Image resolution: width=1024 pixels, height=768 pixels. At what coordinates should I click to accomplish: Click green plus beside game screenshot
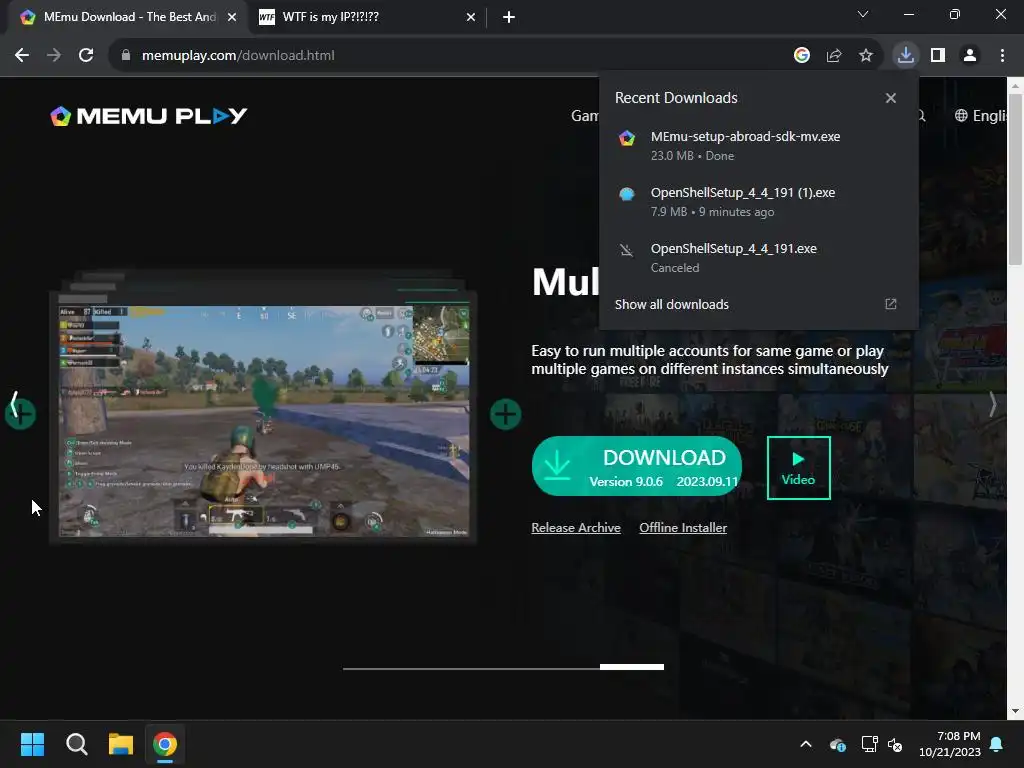[x=505, y=414]
